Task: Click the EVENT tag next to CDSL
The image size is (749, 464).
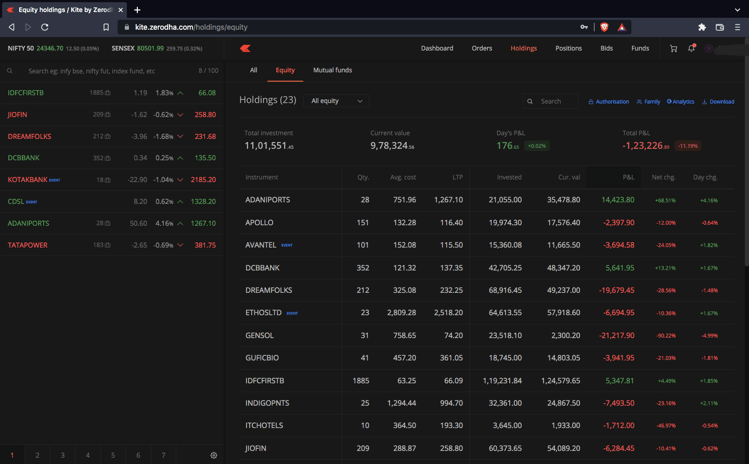Action: 32,202
